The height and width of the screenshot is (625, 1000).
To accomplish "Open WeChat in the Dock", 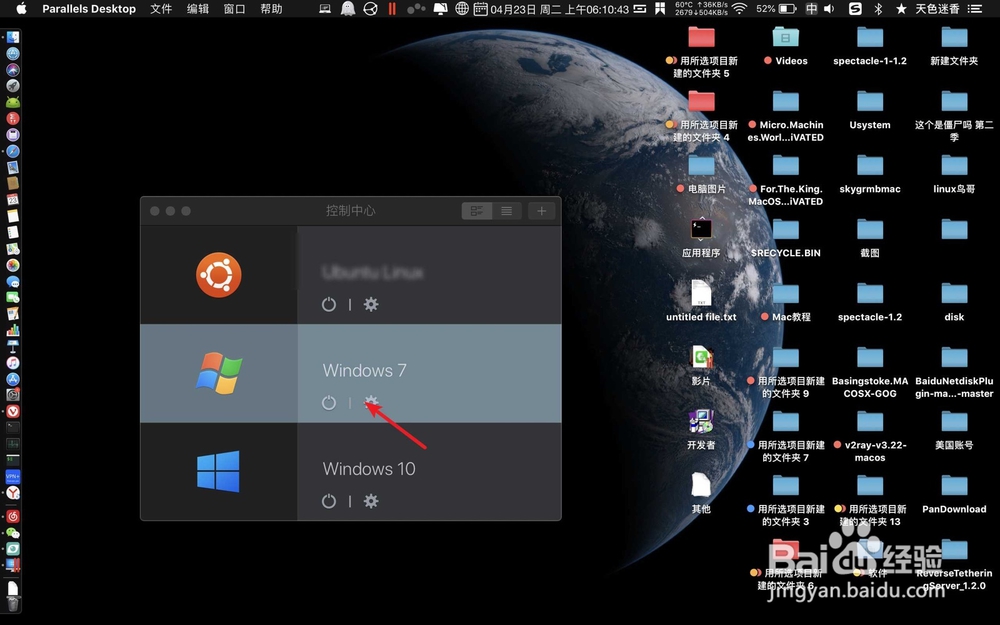I will click(x=13, y=533).
